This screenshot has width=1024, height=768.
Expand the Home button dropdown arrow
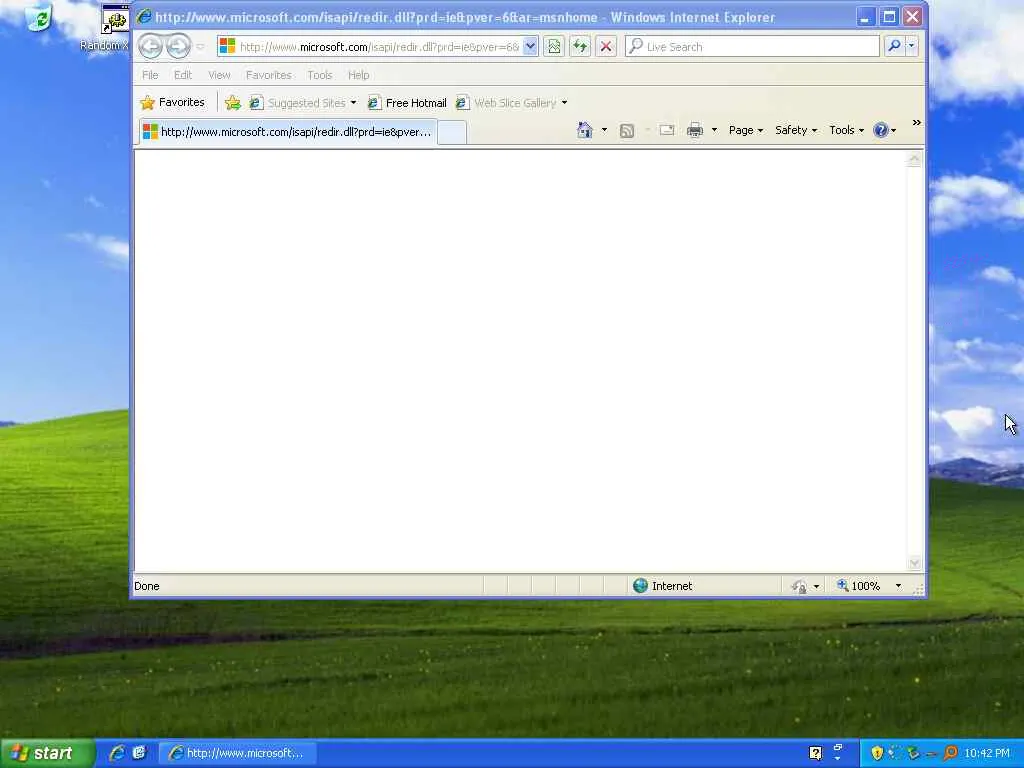tap(604, 130)
